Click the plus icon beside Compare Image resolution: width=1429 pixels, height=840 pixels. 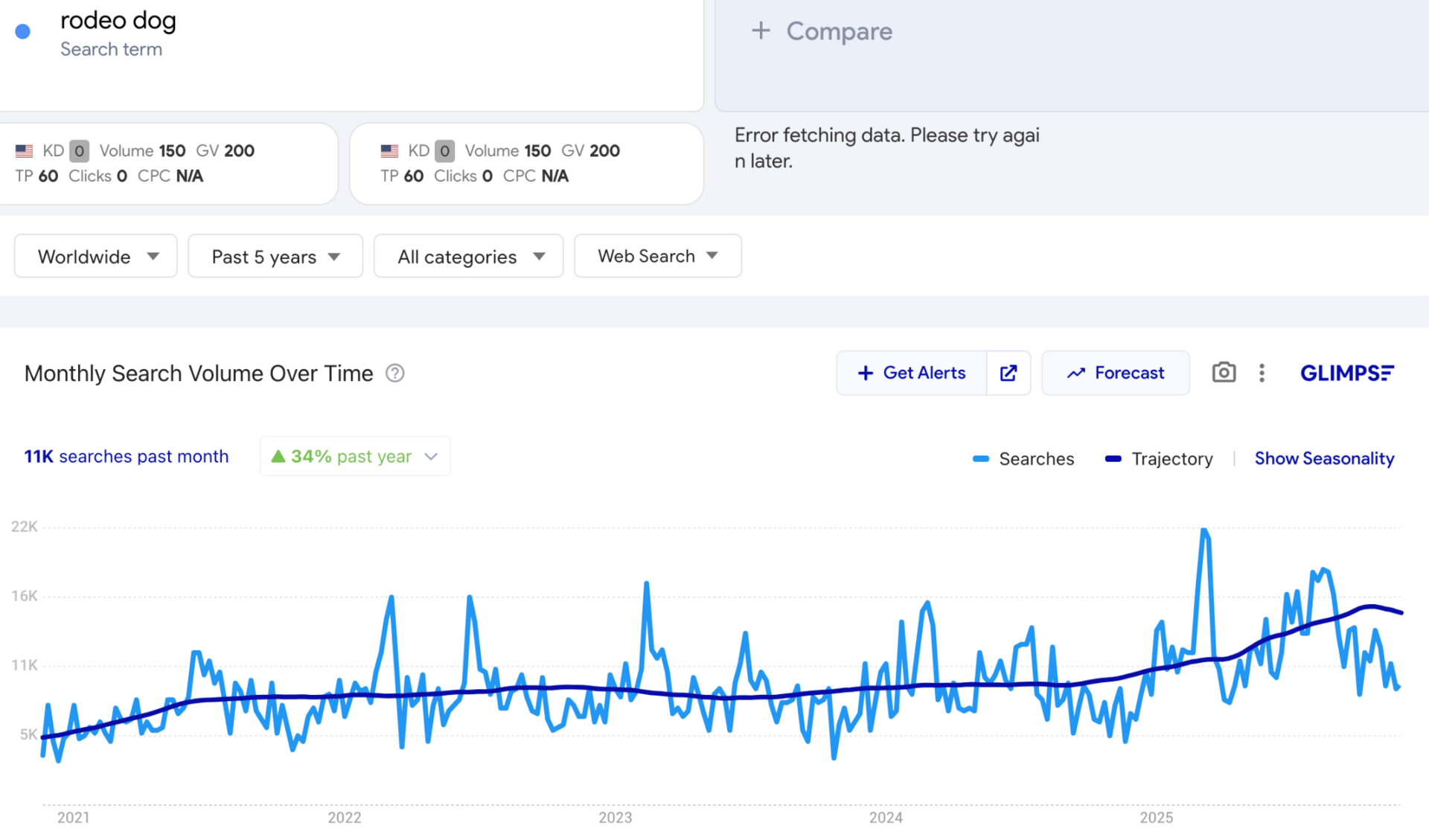tap(760, 31)
